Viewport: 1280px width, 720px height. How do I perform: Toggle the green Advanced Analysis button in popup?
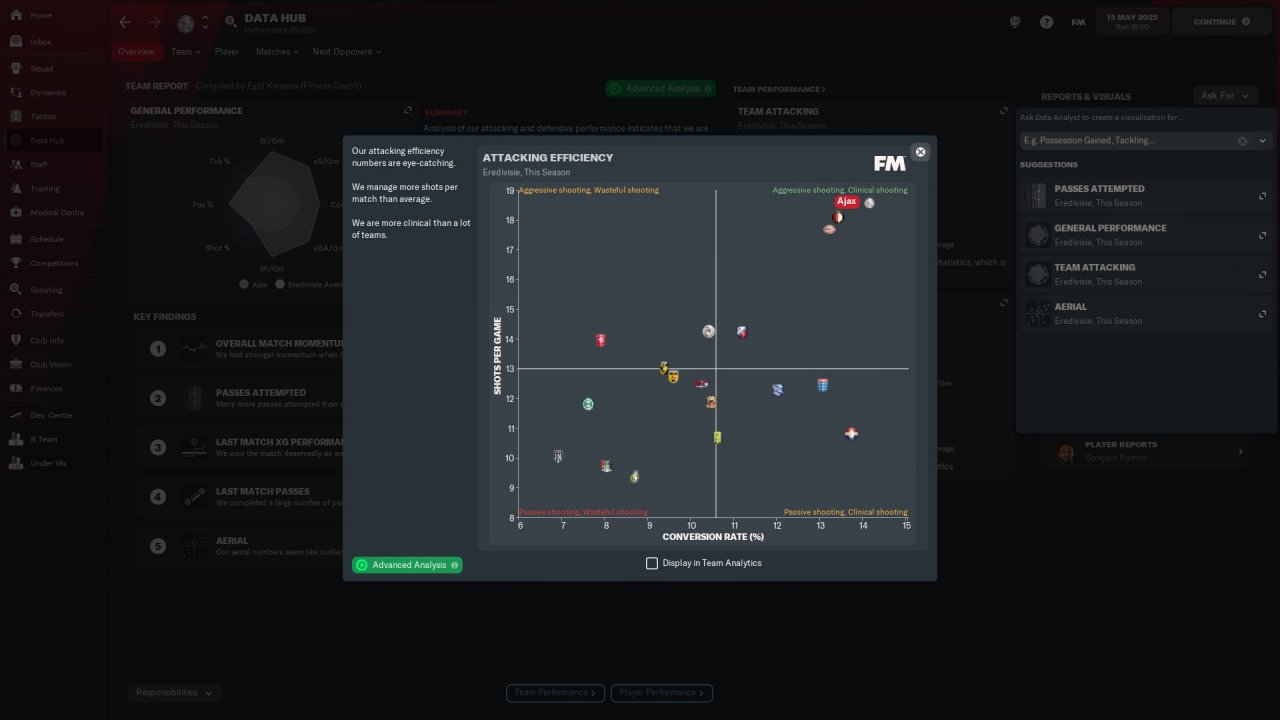coord(407,565)
